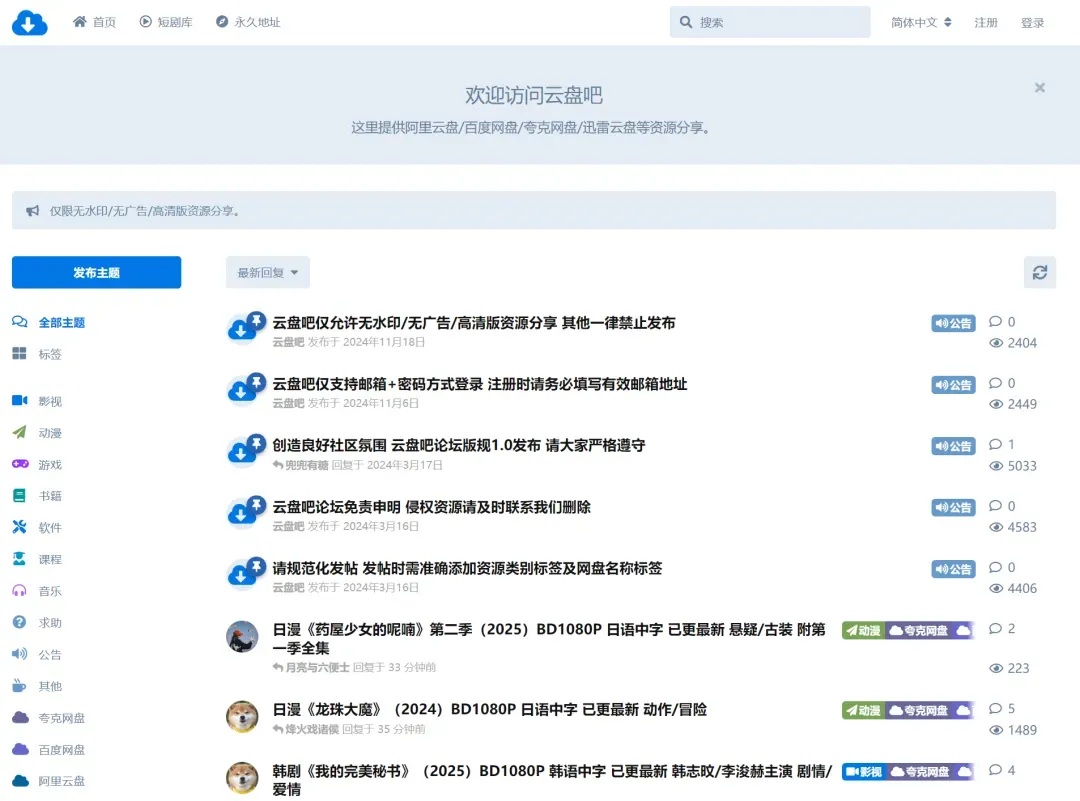Open the 音乐 headphones category
Viewport: 1080px width, 801px height.
(49, 591)
